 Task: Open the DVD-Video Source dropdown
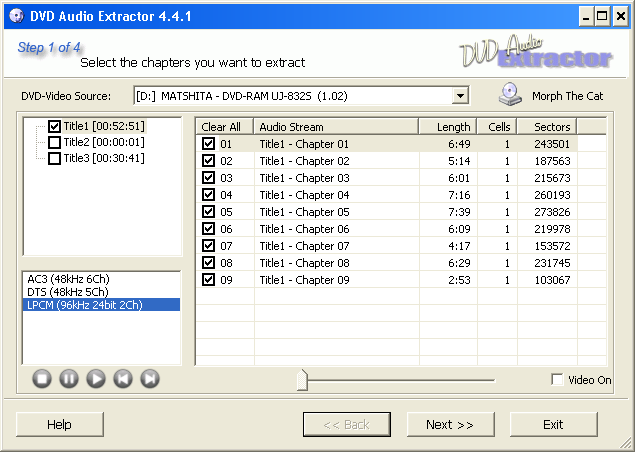pos(460,96)
